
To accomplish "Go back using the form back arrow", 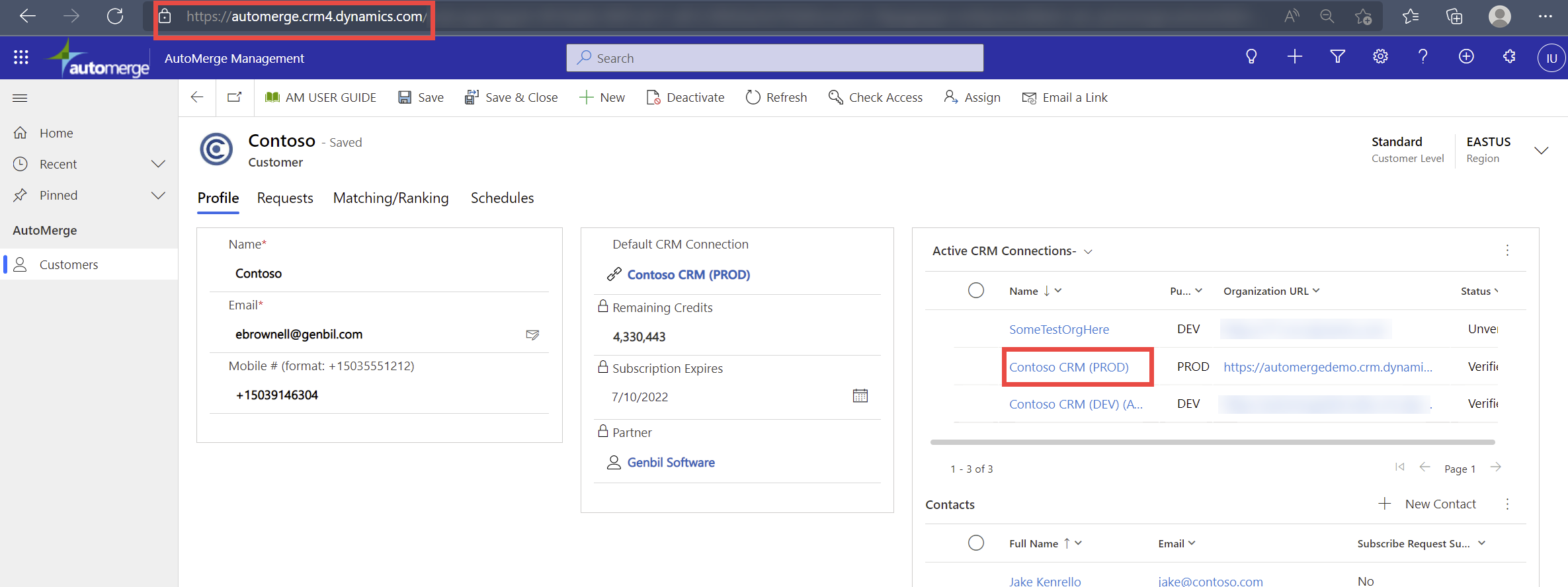I will [x=197, y=97].
